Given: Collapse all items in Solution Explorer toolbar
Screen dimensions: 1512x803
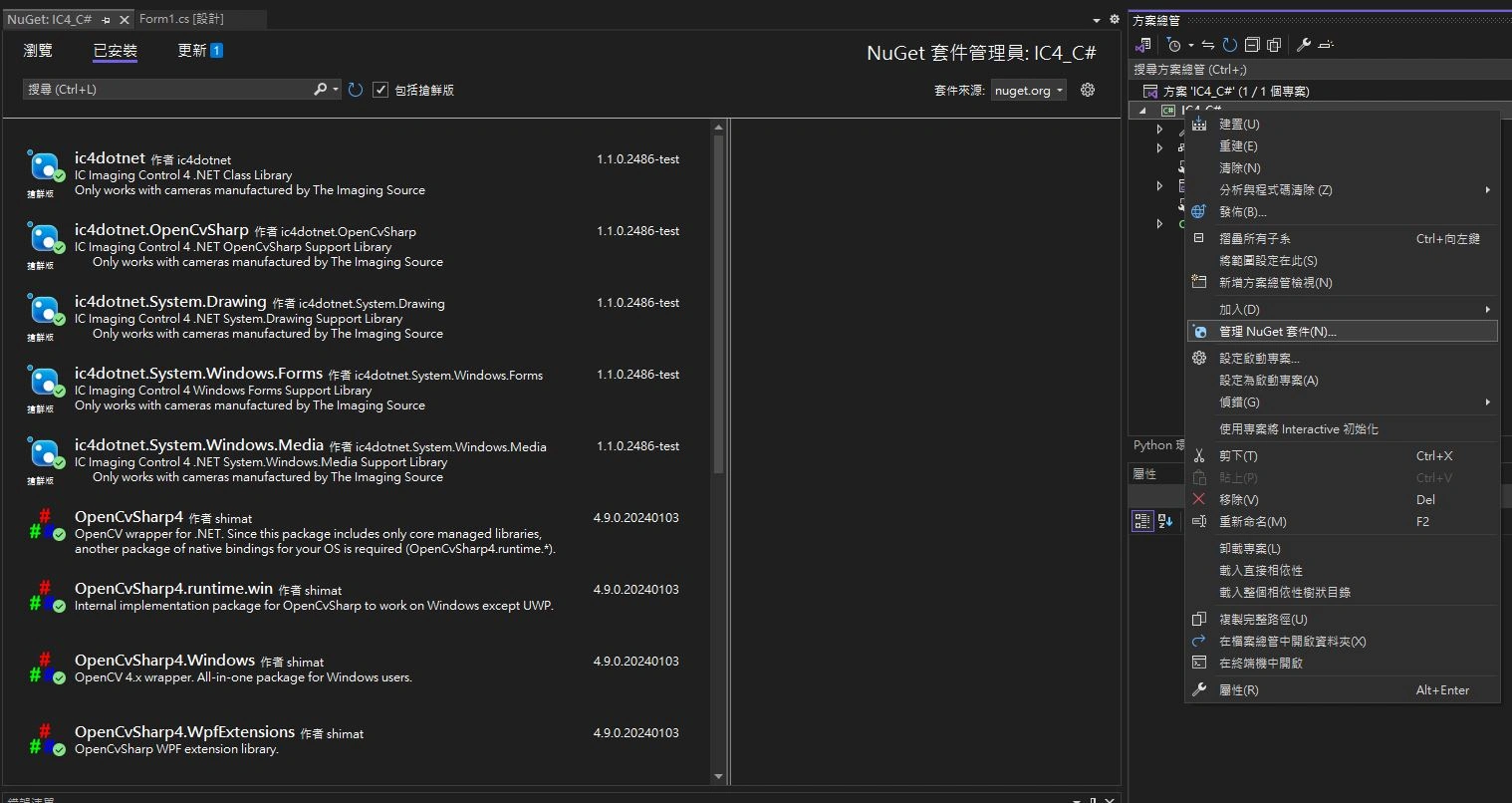Looking at the screenshot, I should click(1252, 45).
